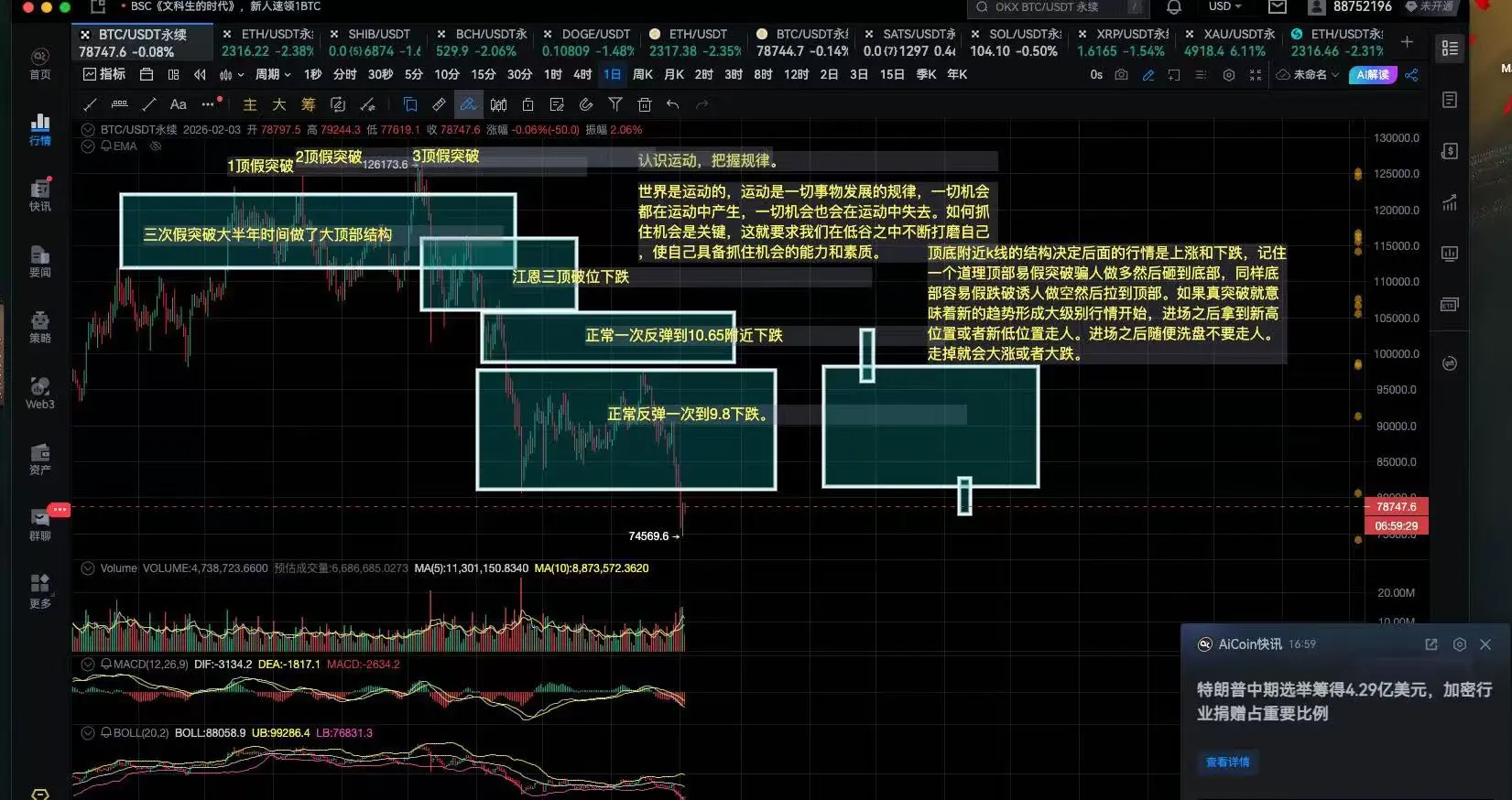The image size is (1512, 800).
Task: Select the ruler measure tool
Action: 439,104
